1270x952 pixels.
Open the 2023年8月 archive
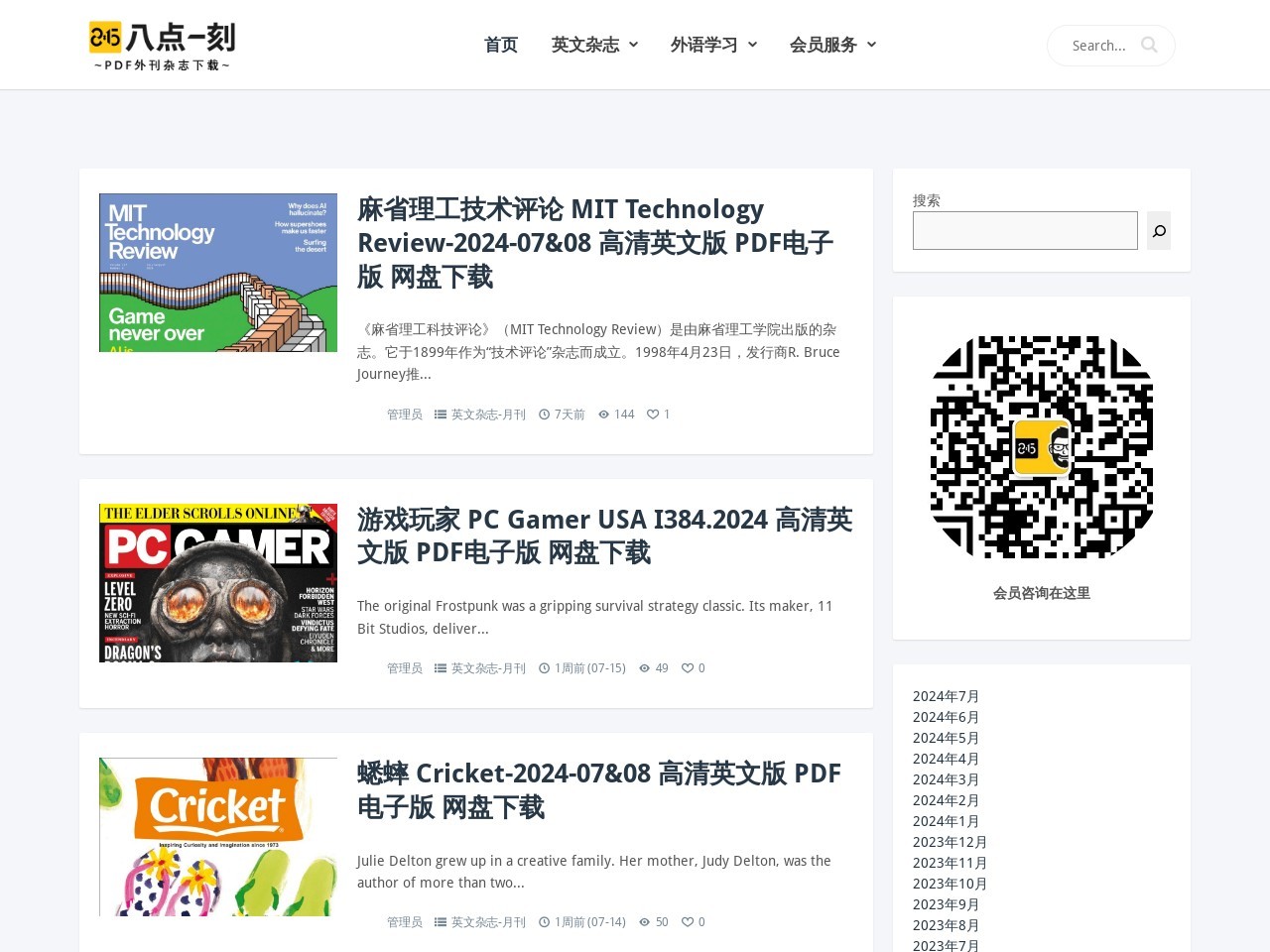(x=947, y=925)
